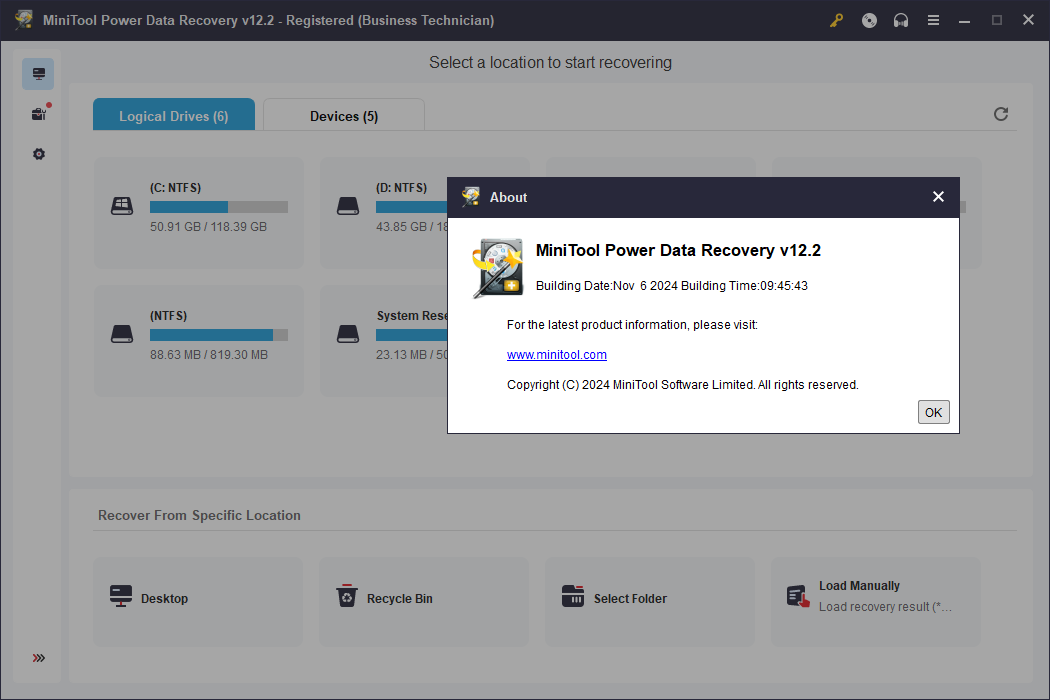This screenshot has height=700, width=1050.
Task: Click the Recycle Bin icon
Action: [x=347, y=596]
